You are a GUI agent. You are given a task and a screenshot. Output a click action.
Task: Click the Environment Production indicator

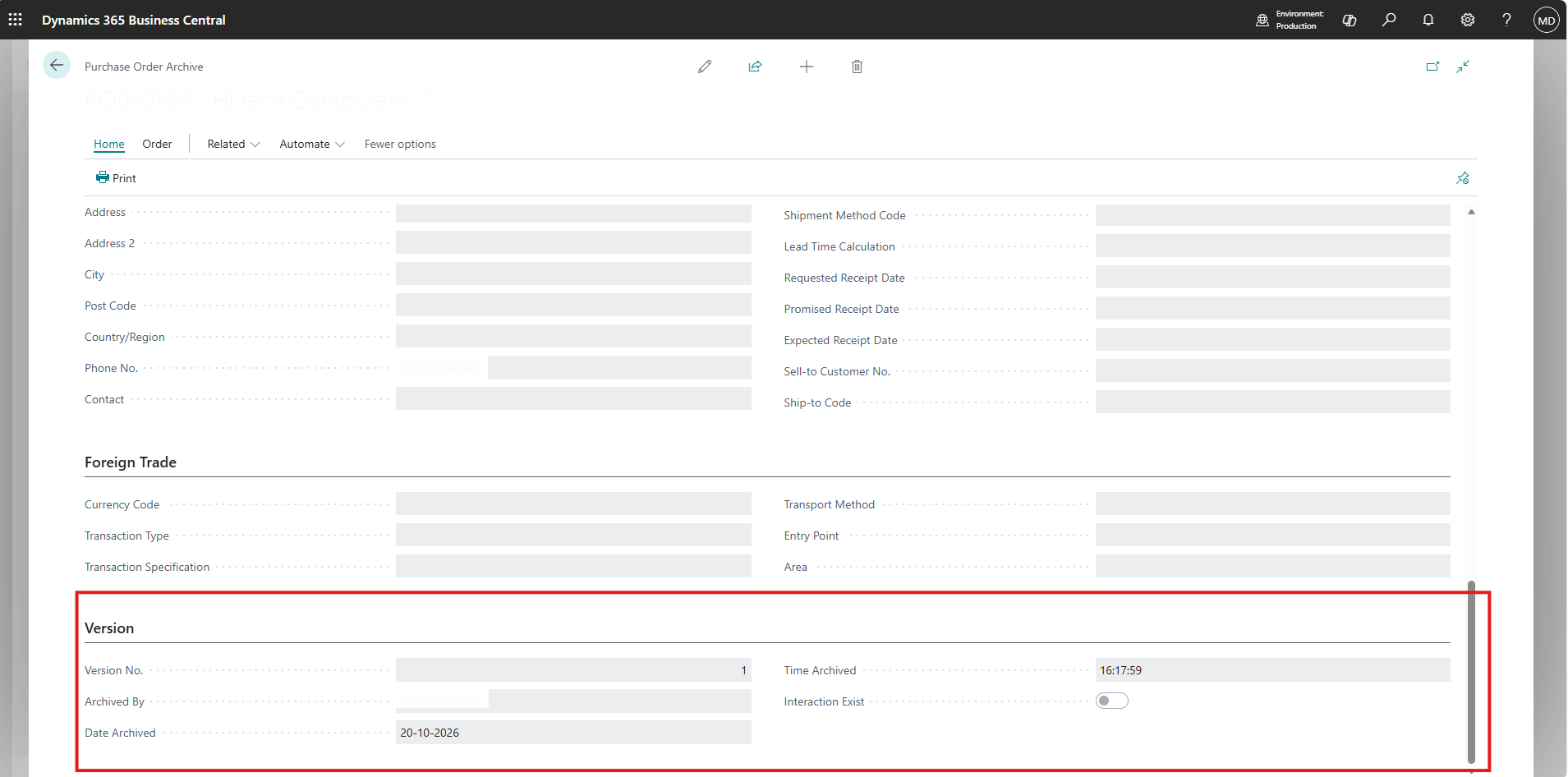coord(1290,20)
